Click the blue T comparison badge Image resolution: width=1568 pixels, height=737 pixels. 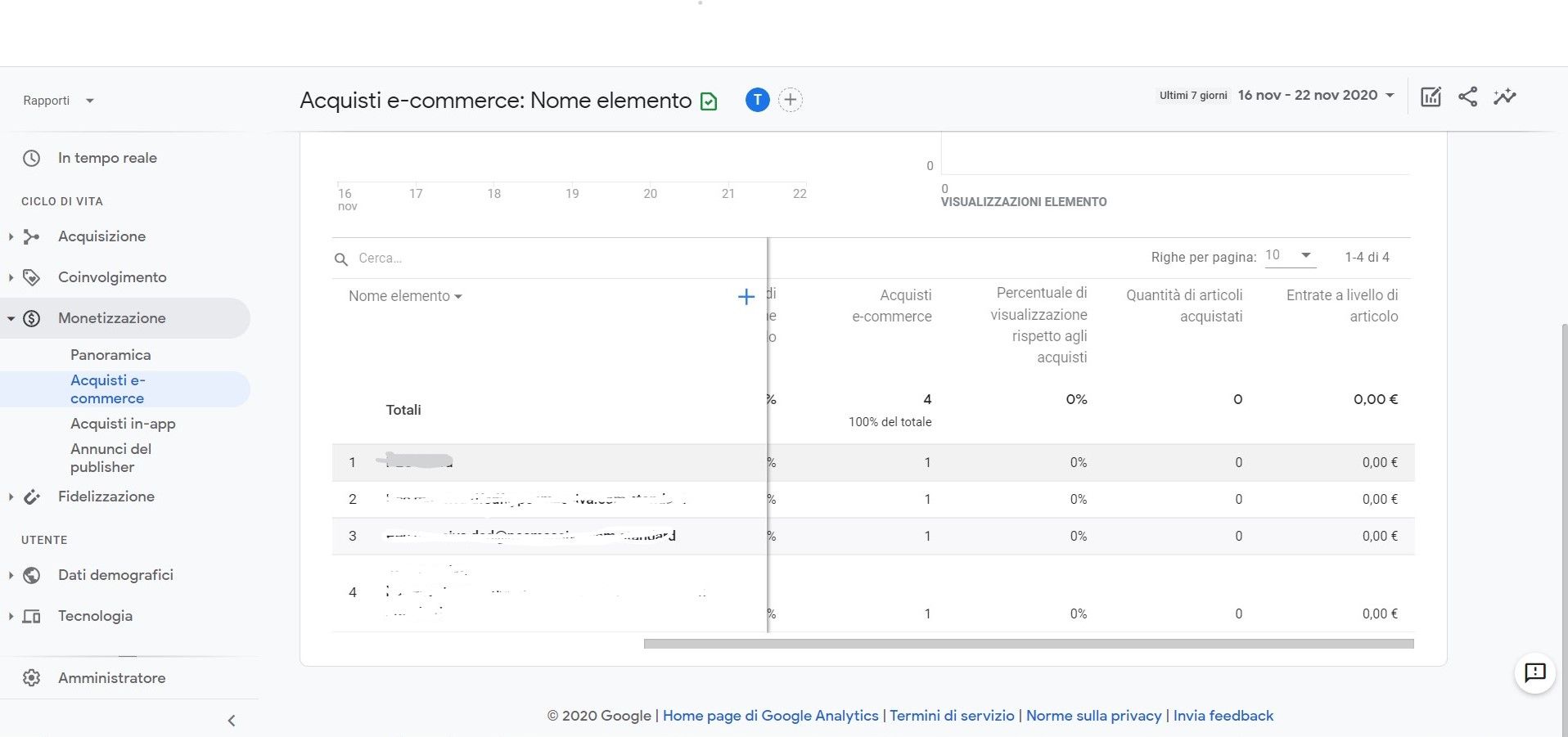tap(758, 100)
